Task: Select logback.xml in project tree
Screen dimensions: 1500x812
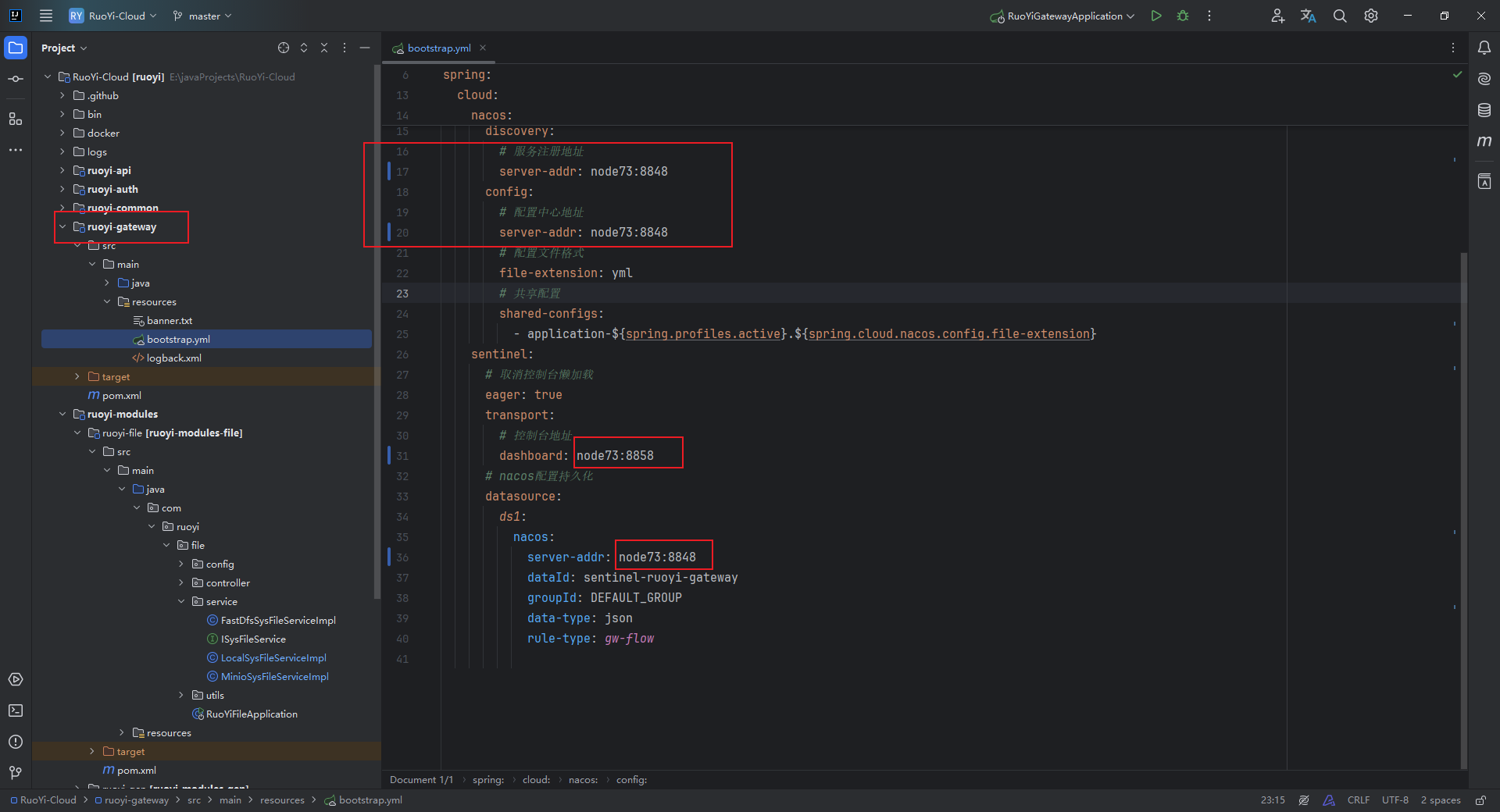Action: click(x=173, y=358)
